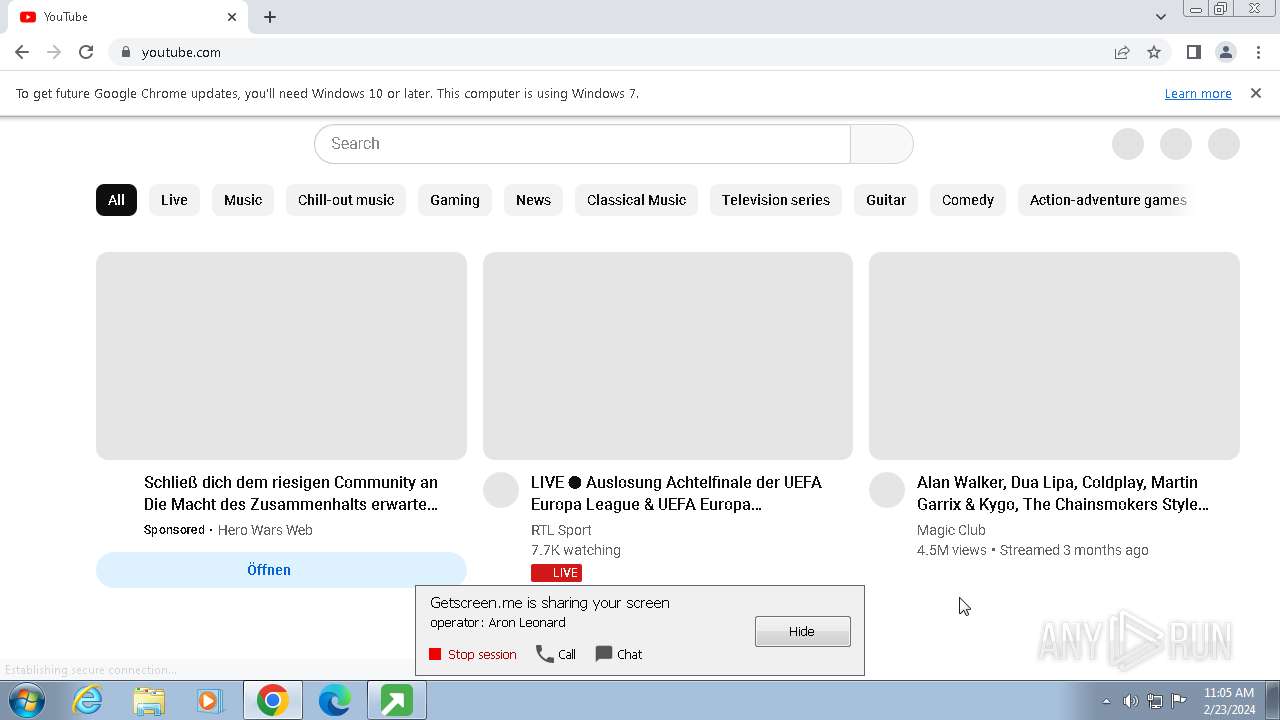Open the RTL Sport channel link
This screenshot has height=720, width=1280.
click(561, 530)
